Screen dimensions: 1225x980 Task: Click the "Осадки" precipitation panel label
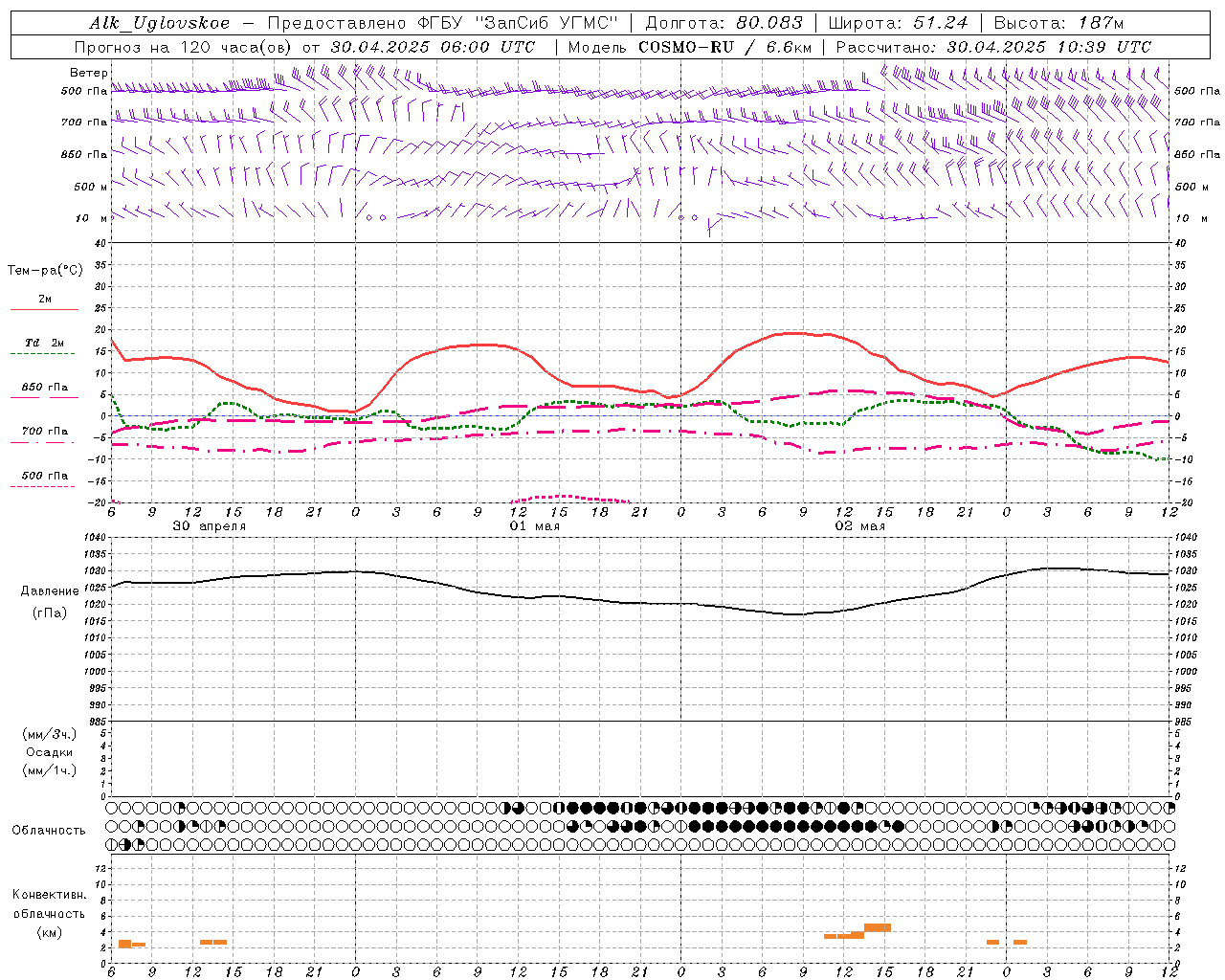pyautogui.click(x=50, y=752)
